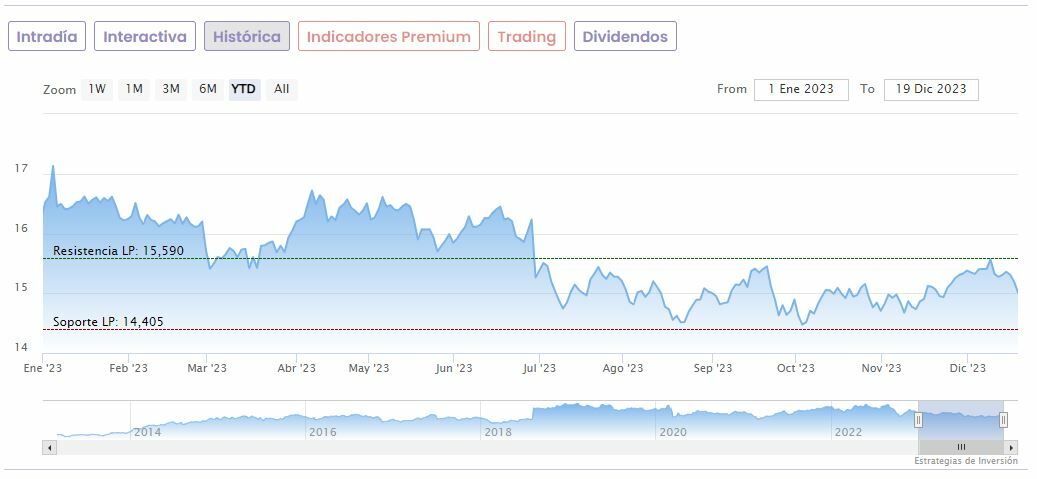Screen dimensions: 1037x479
Task: View the Dividendos tab
Action: 625,37
